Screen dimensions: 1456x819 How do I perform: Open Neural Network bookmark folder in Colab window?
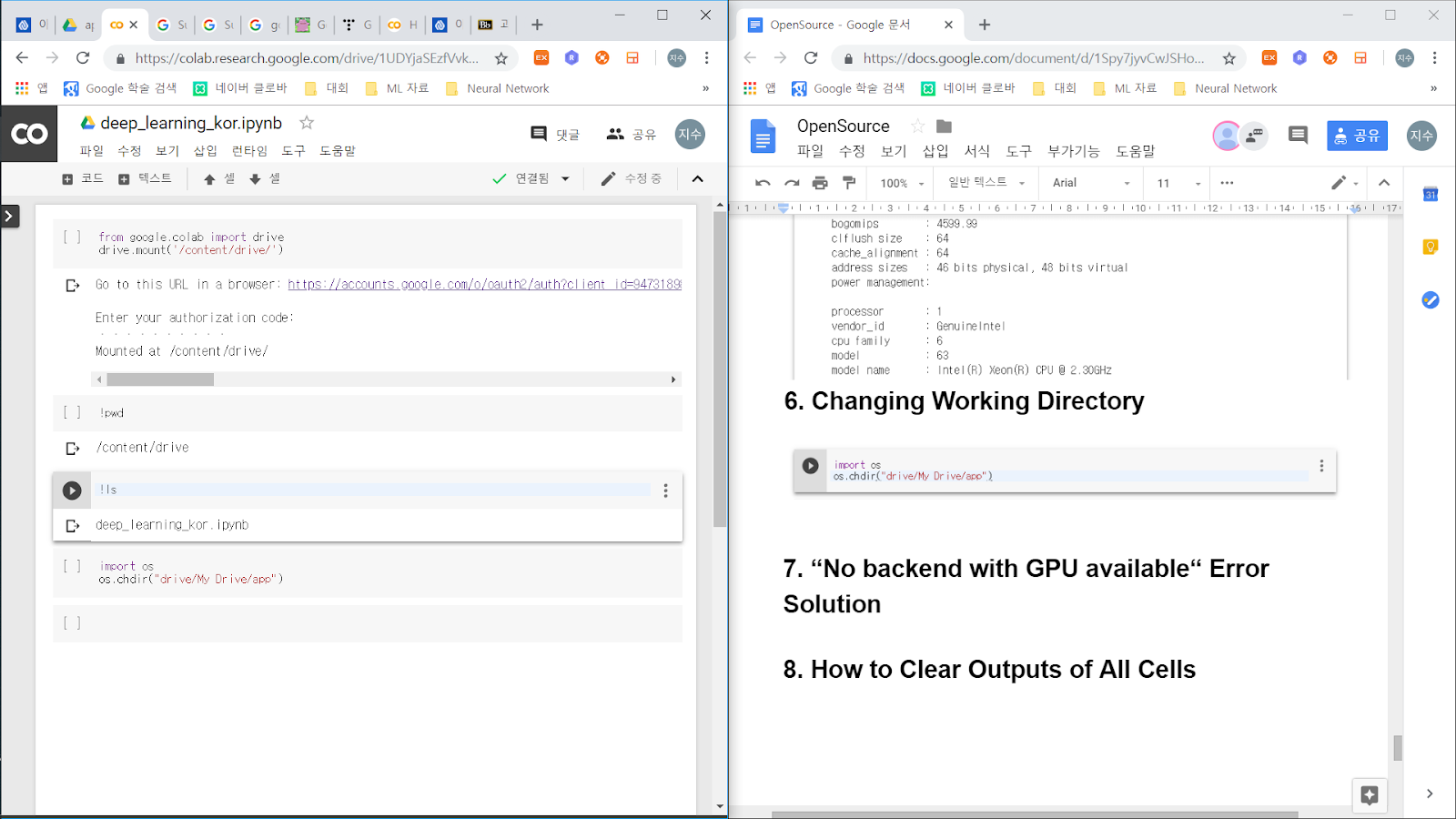498,88
